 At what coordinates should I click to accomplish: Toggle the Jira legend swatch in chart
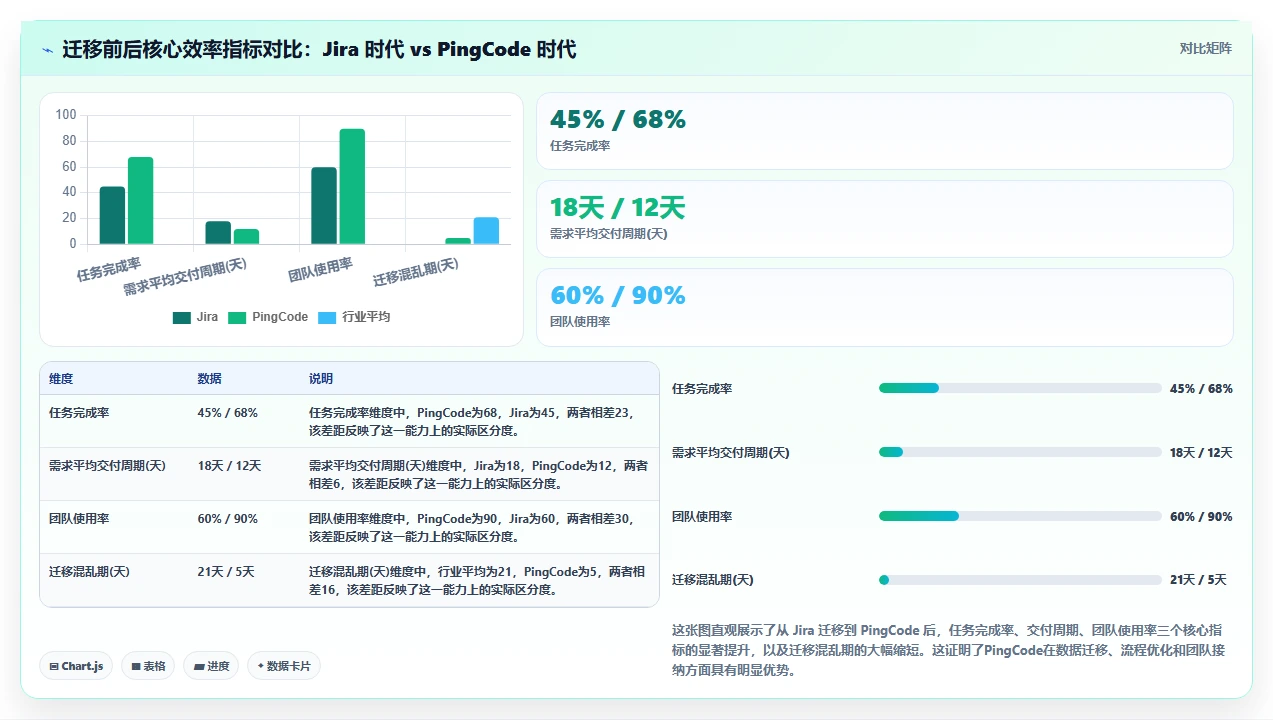click(182, 317)
